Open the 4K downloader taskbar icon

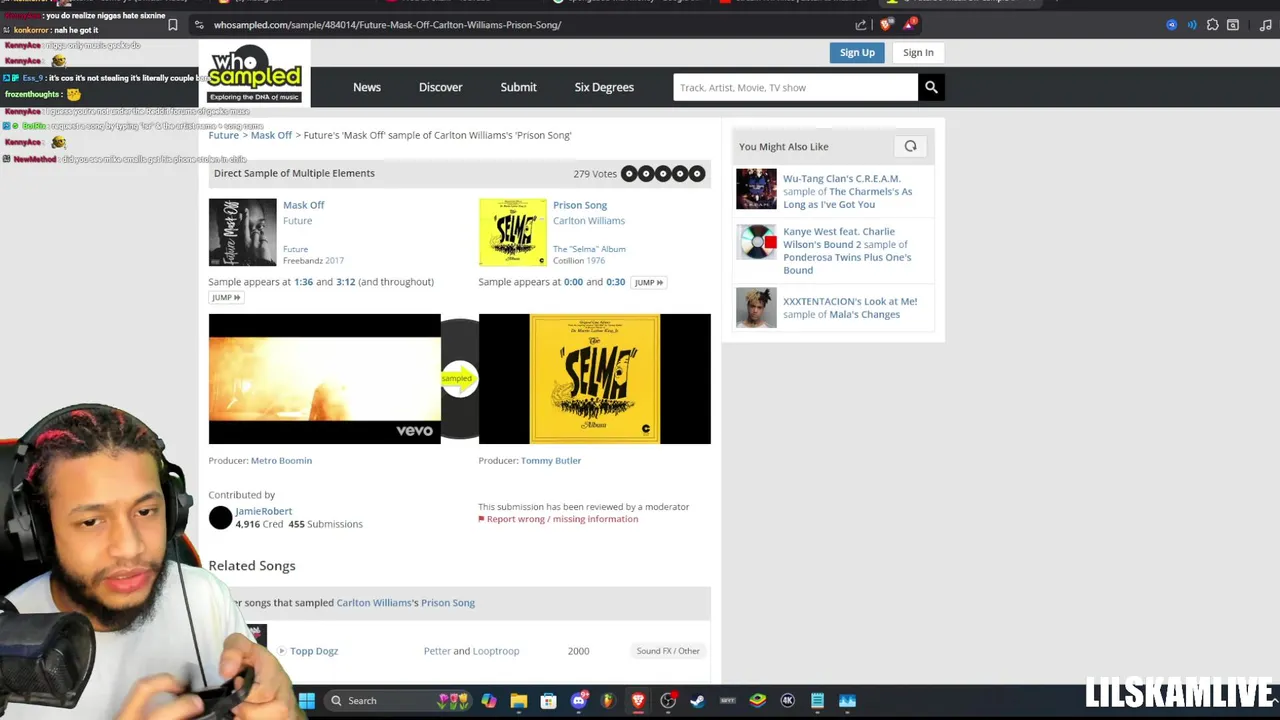tap(787, 700)
